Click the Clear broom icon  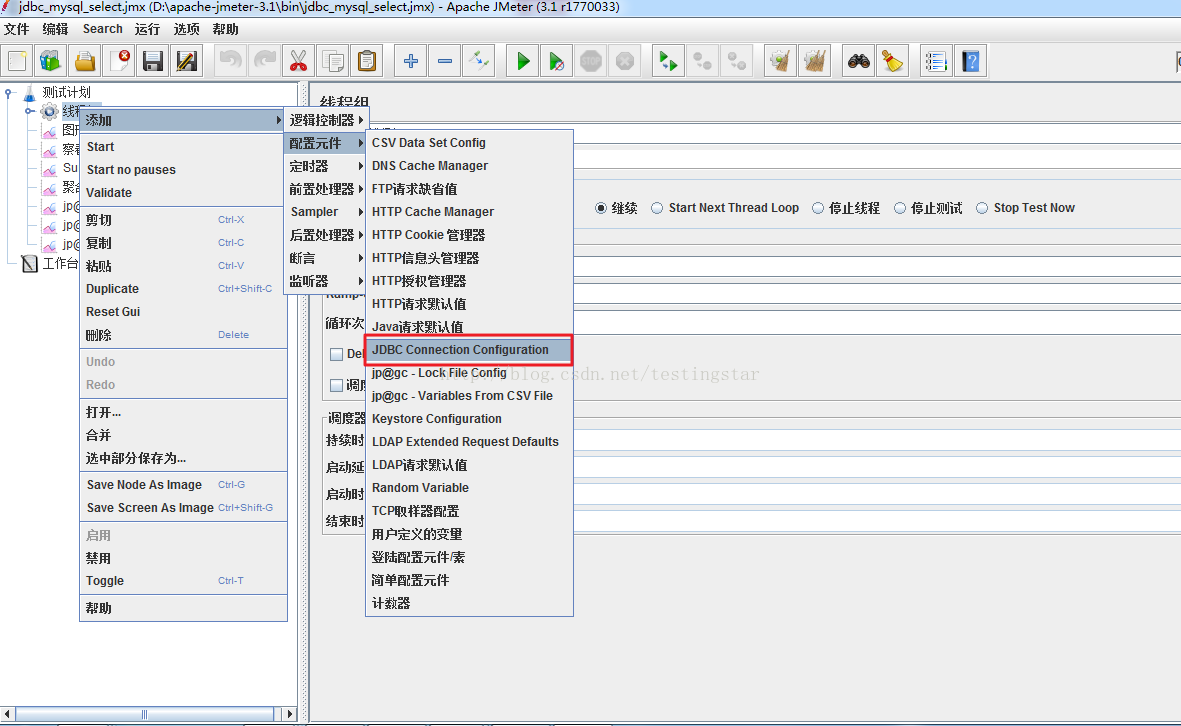(780, 61)
